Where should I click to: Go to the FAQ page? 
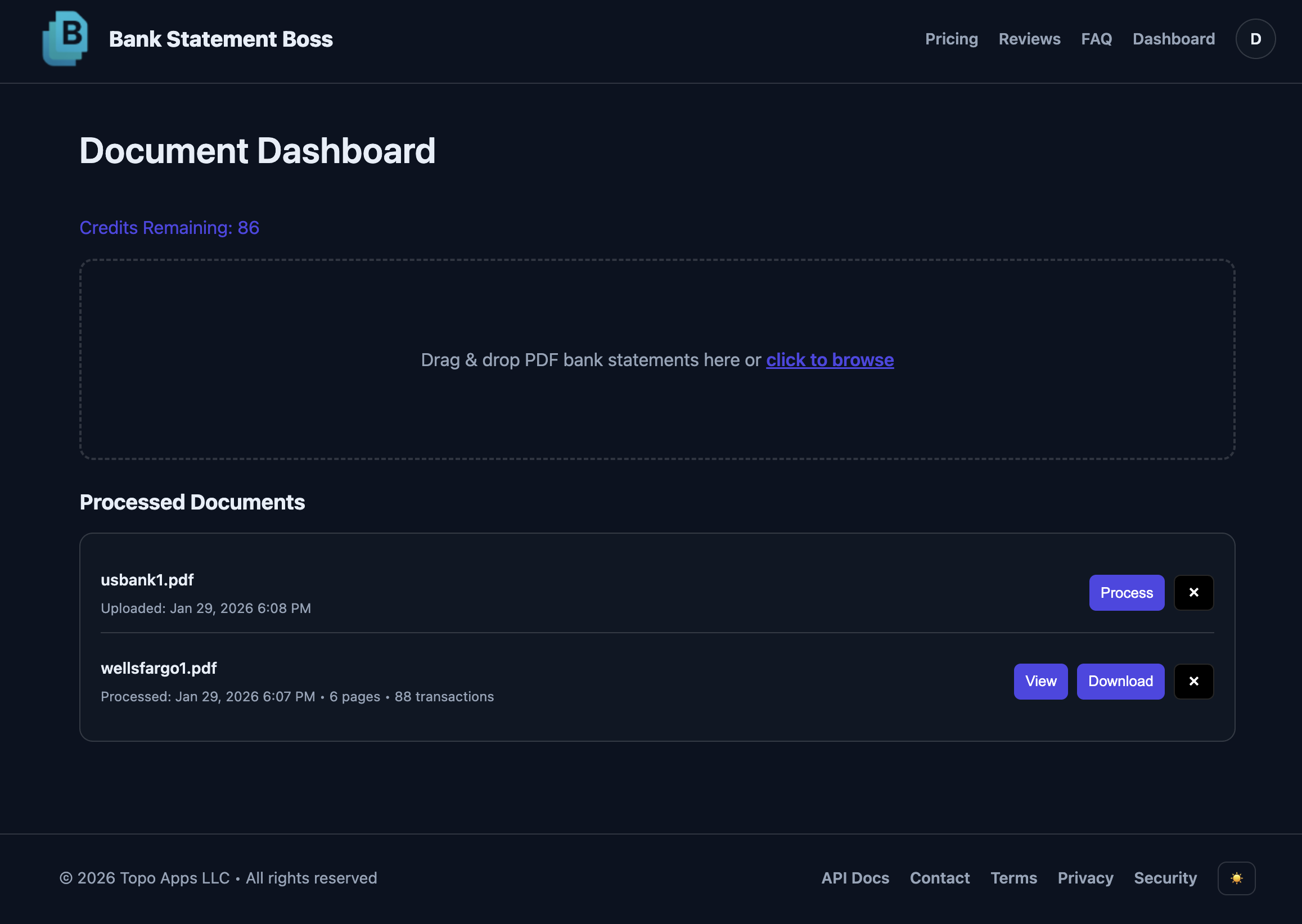(x=1096, y=39)
